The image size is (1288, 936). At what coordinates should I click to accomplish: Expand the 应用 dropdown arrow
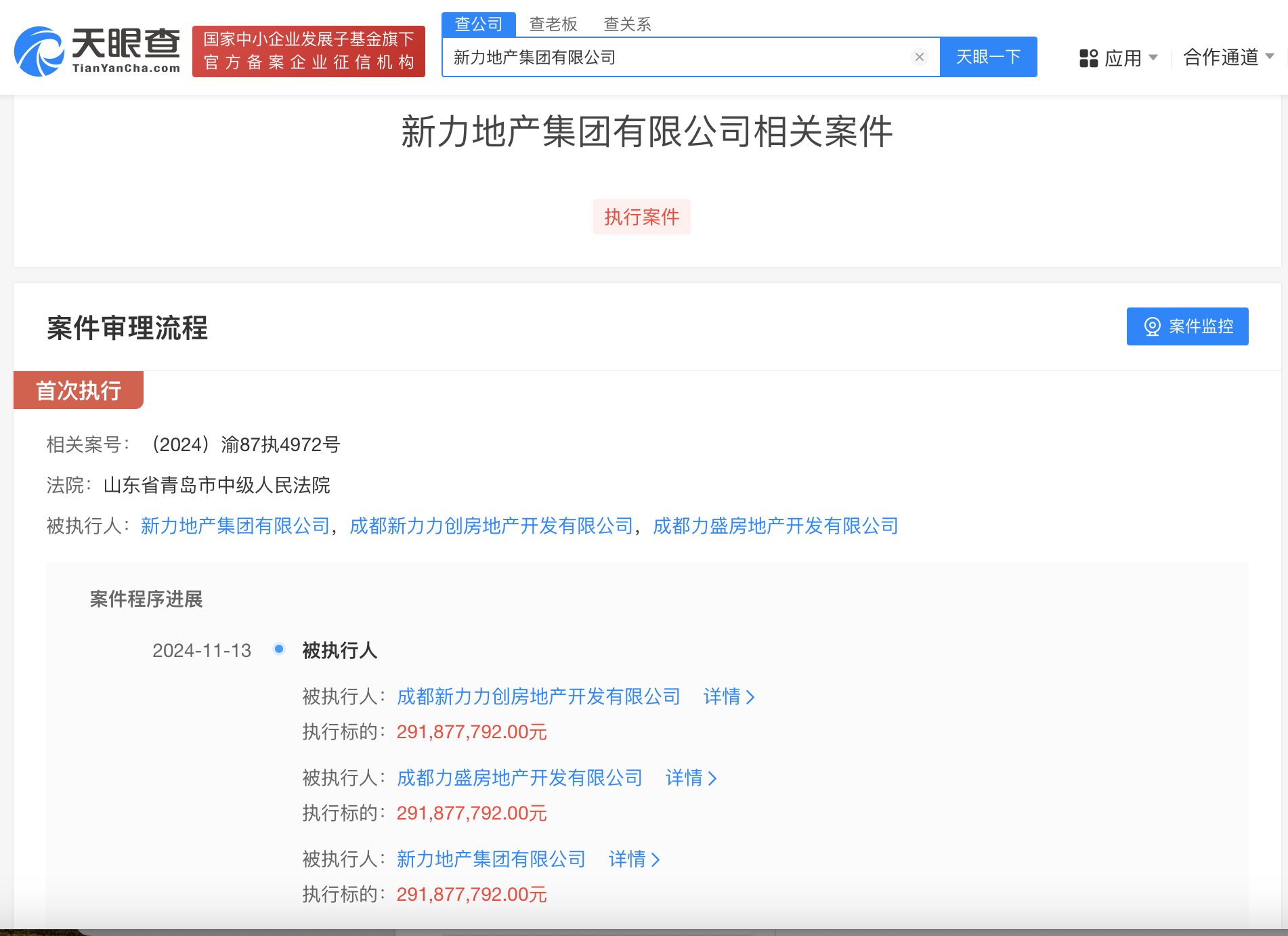tap(1153, 58)
